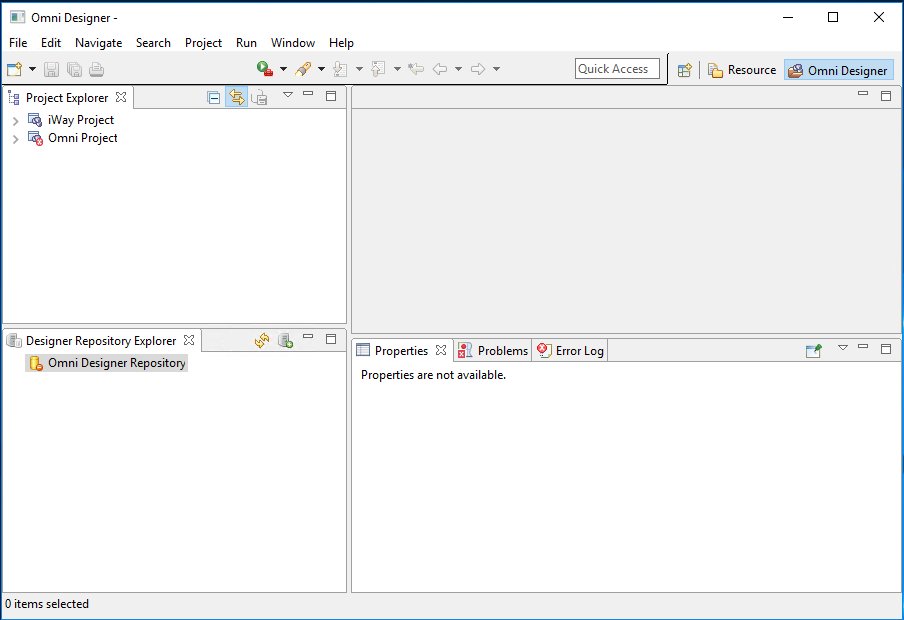Open the Window menu

[293, 43]
